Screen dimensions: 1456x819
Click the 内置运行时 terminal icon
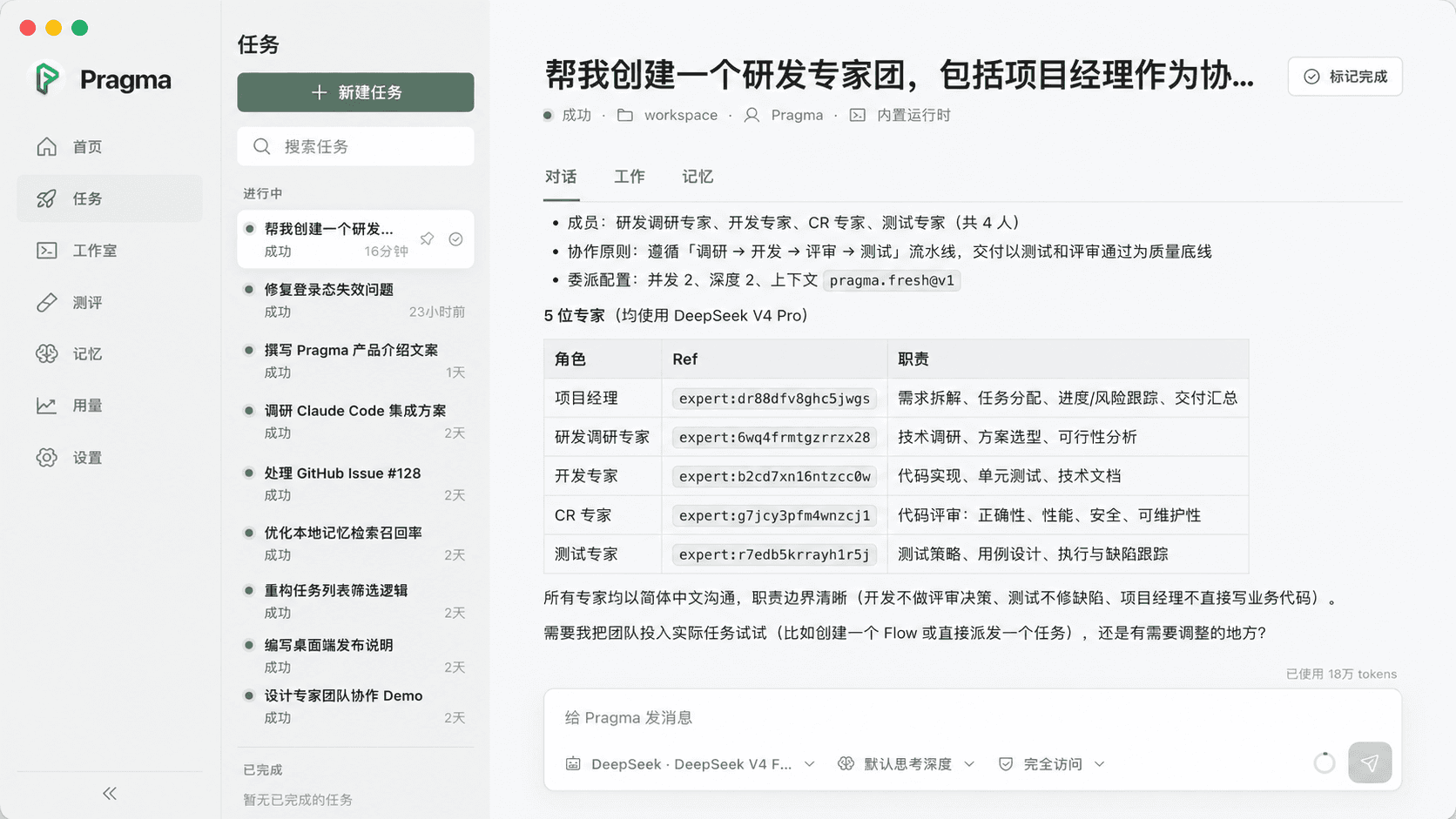pos(858,115)
